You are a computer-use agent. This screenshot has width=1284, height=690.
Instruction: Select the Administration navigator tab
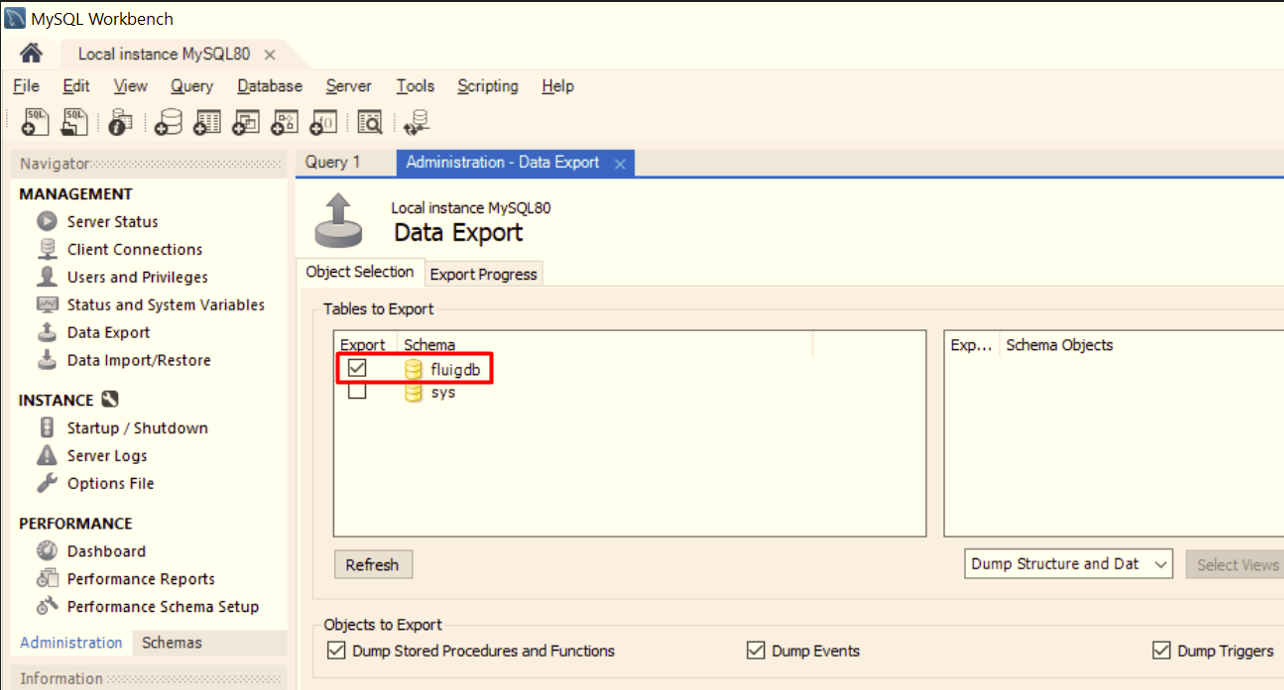click(x=71, y=643)
